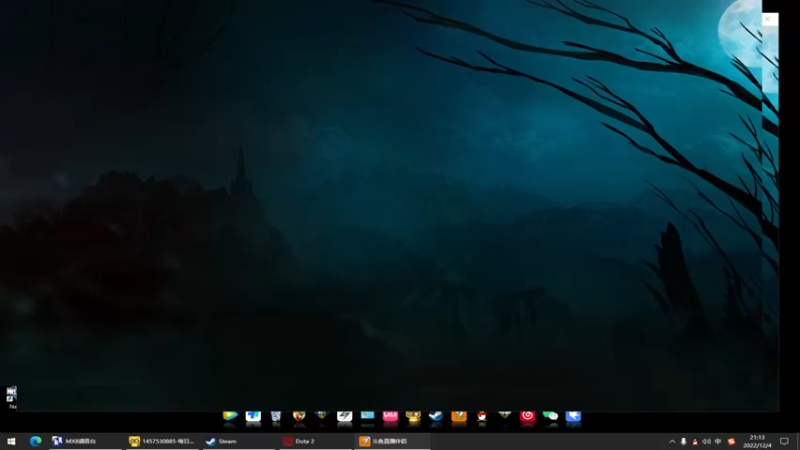Switch to the MX8 mixer taskbar window
The image size is (800, 450).
86,441
